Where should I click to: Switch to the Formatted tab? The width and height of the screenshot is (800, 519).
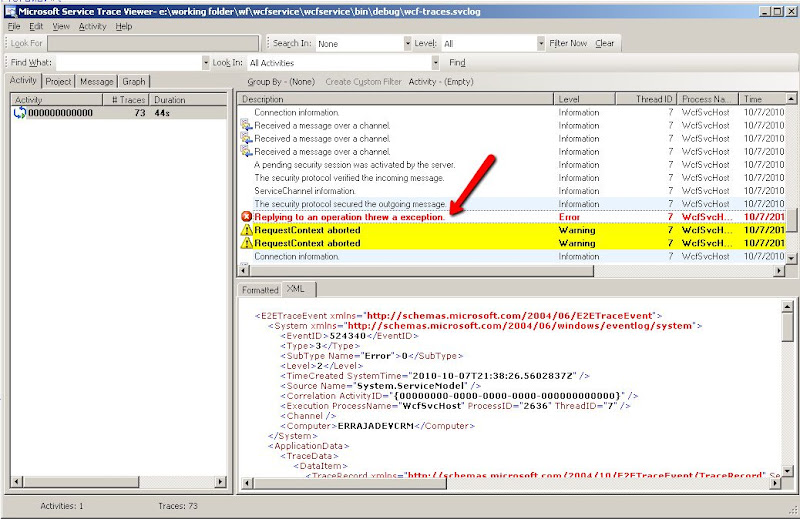pos(260,289)
